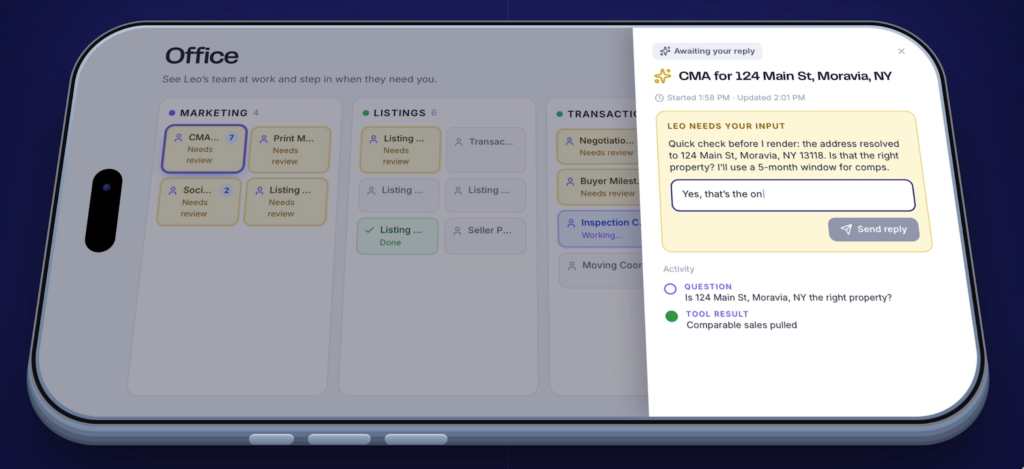Click the person icon on Seller P... card
The image size is (1024, 469).
(x=457, y=231)
